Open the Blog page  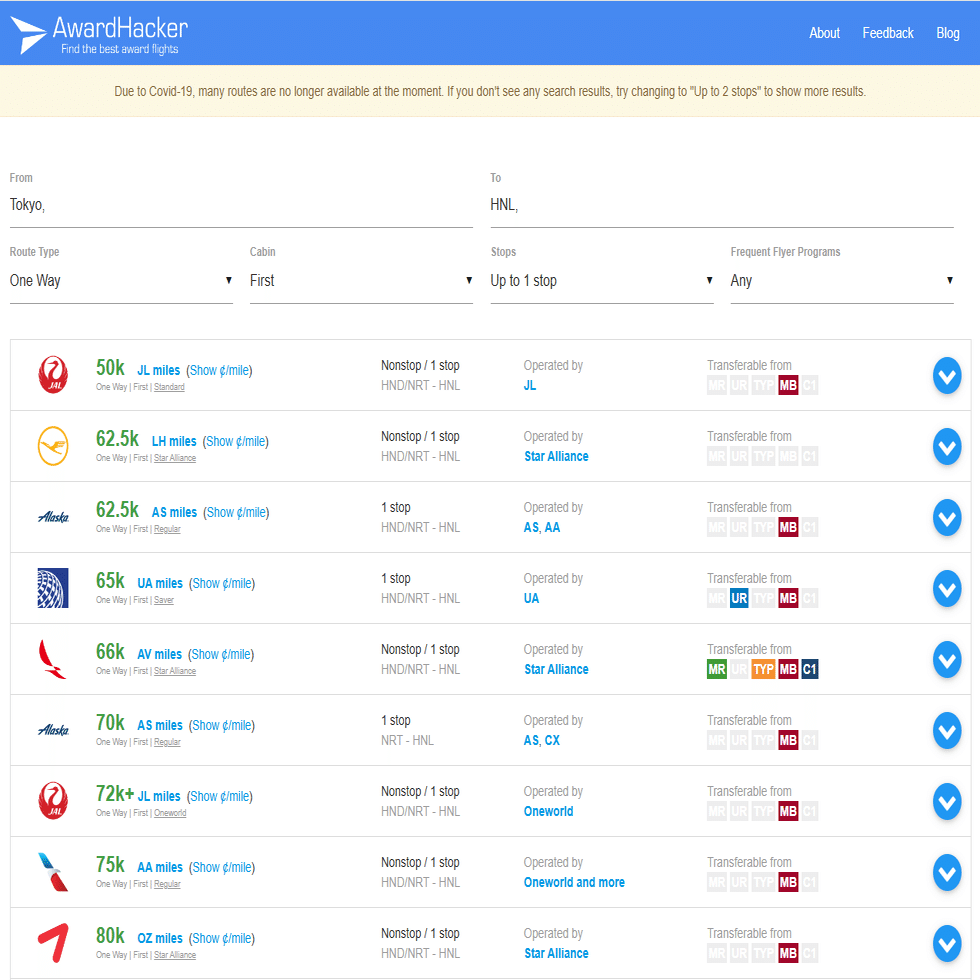tap(948, 33)
